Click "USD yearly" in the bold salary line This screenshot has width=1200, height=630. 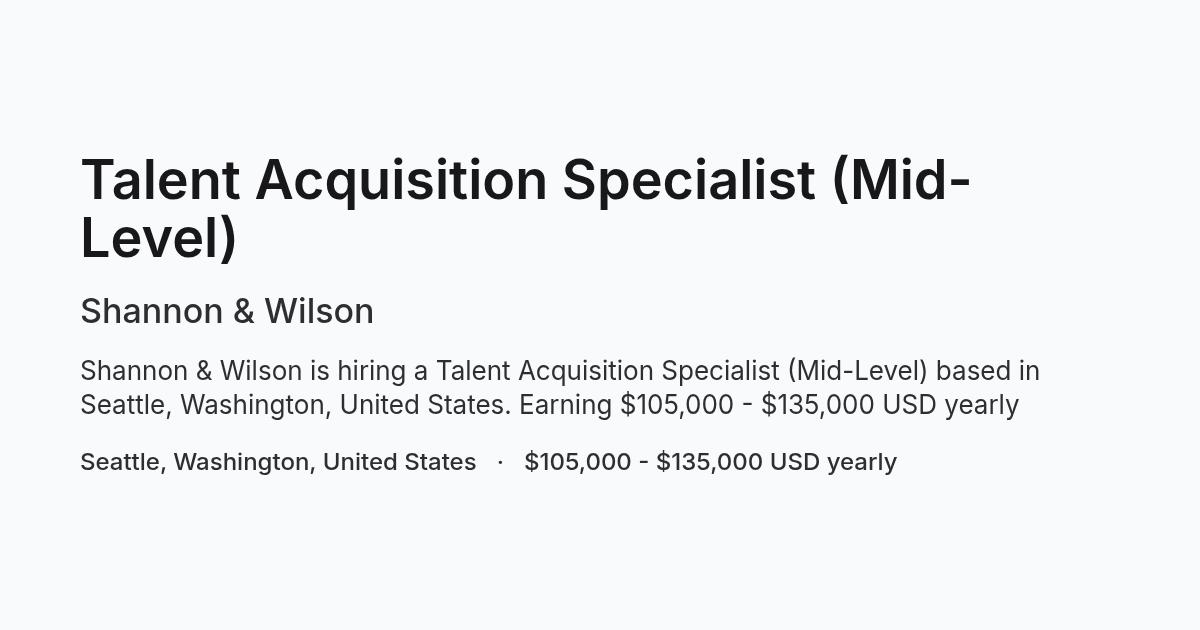coord(833,463)
